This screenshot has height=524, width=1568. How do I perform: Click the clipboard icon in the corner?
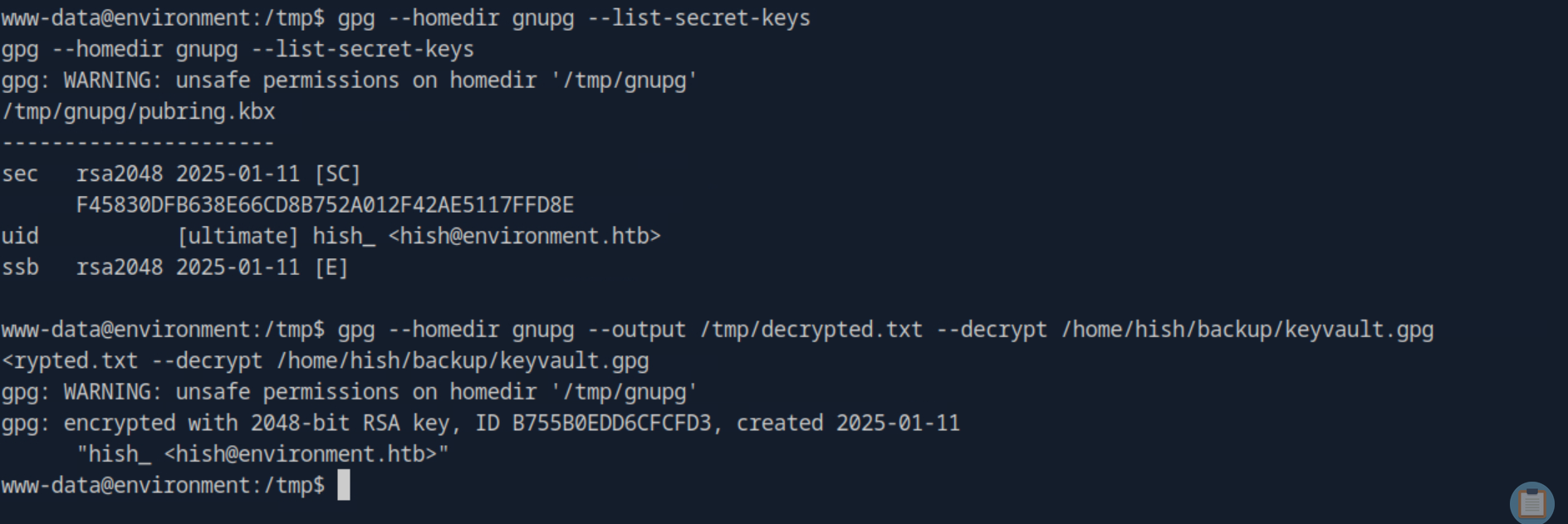1531,502
